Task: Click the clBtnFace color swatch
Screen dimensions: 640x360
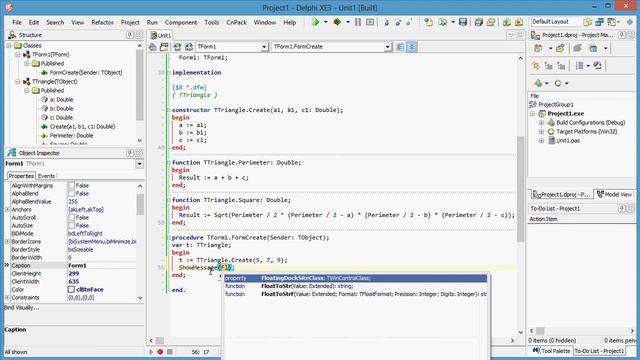Action: pyautogui.click(x=71, y=289)
